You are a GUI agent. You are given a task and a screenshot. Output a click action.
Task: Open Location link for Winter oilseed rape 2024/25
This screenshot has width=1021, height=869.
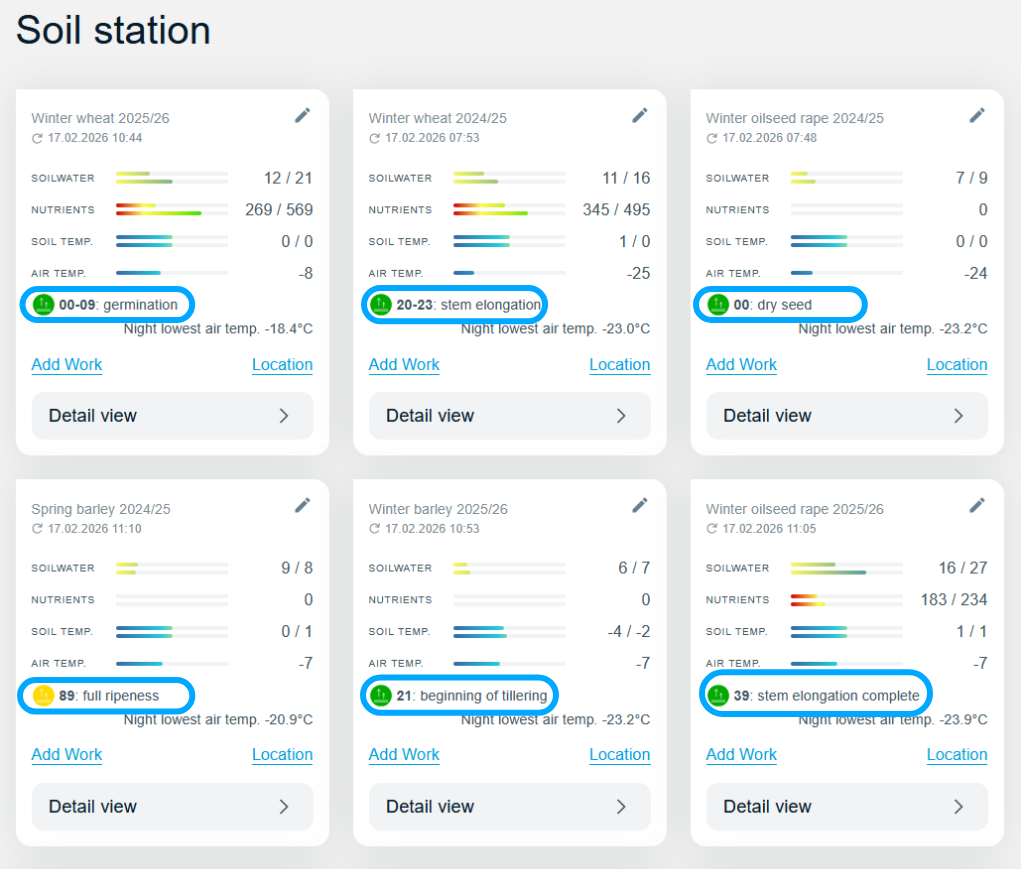(x=956, y=365)
